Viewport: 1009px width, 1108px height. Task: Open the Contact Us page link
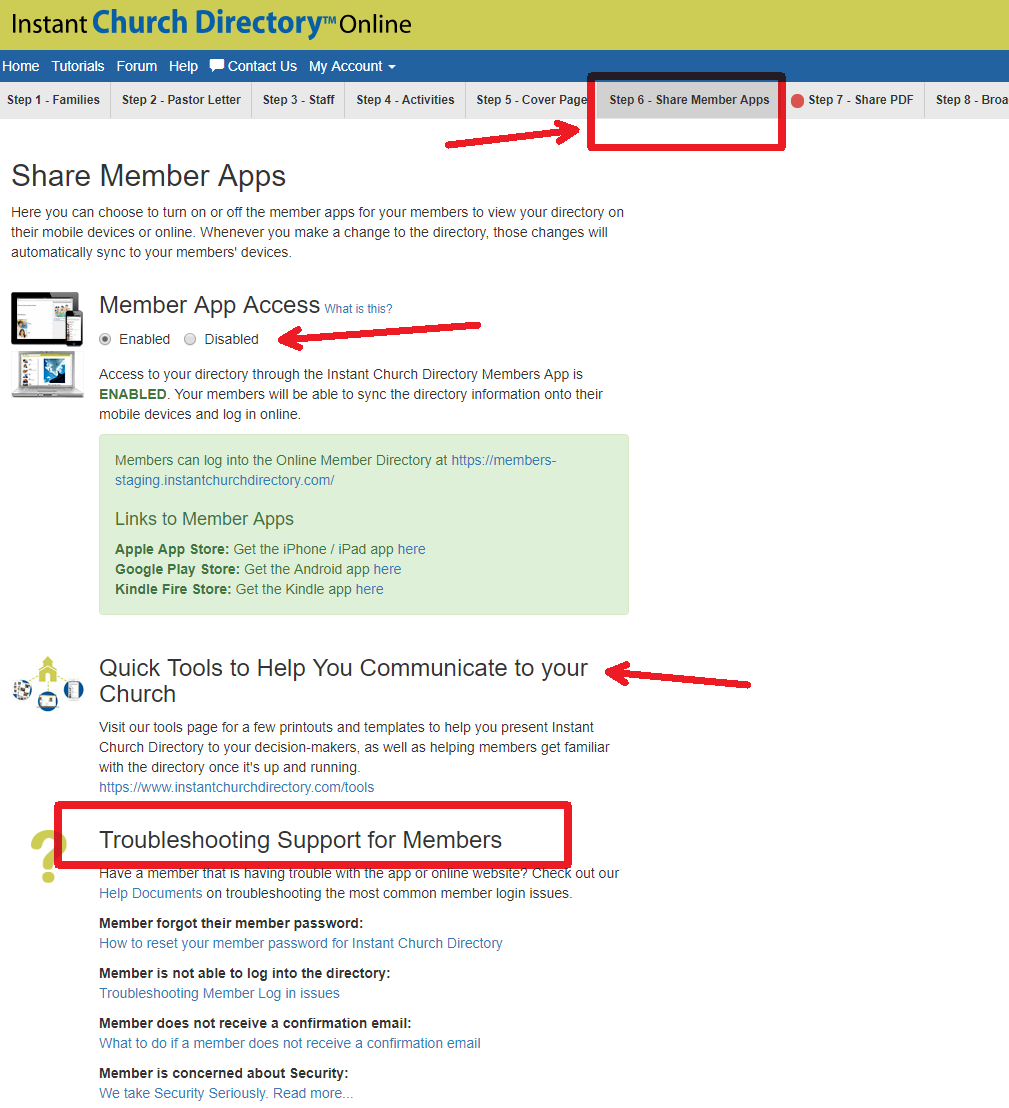point(262,66)
